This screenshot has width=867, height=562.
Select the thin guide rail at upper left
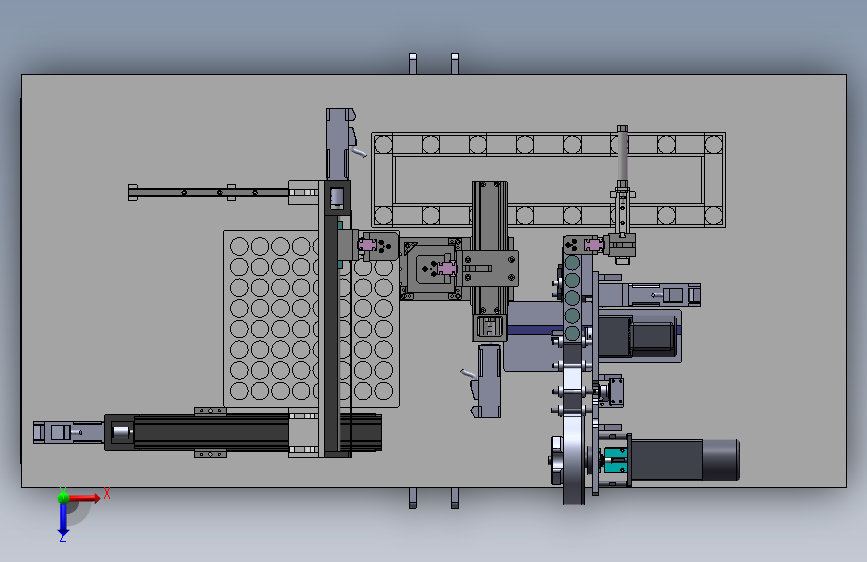[x=208, y=192]
